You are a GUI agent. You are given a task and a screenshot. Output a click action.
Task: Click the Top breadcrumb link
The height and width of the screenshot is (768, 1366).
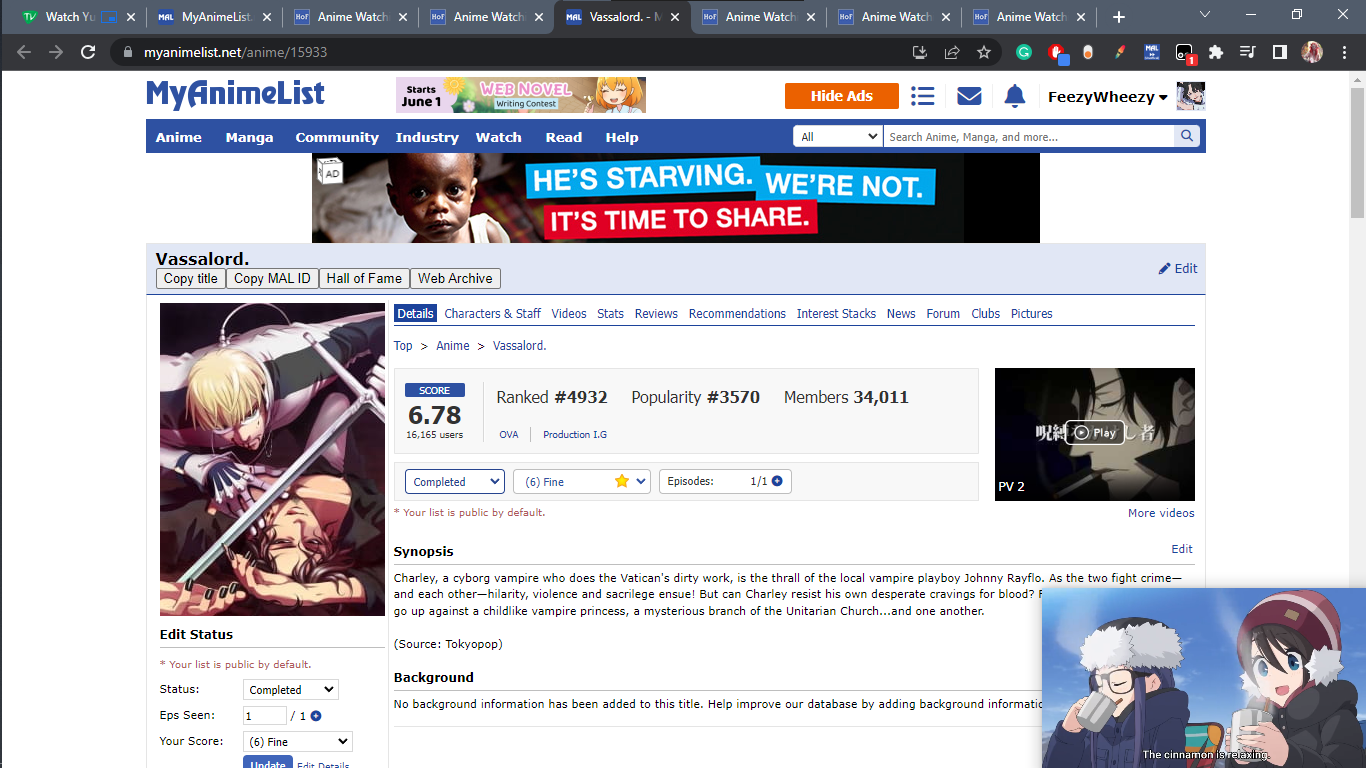coord(403,346)
